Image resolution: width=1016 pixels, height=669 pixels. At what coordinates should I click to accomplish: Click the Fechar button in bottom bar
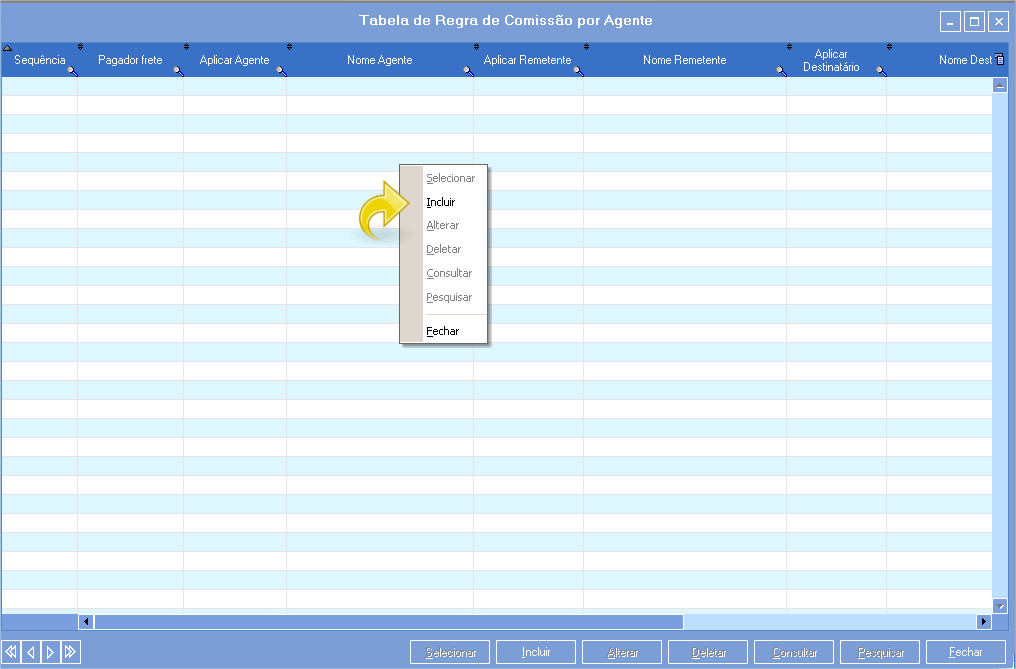965,652
